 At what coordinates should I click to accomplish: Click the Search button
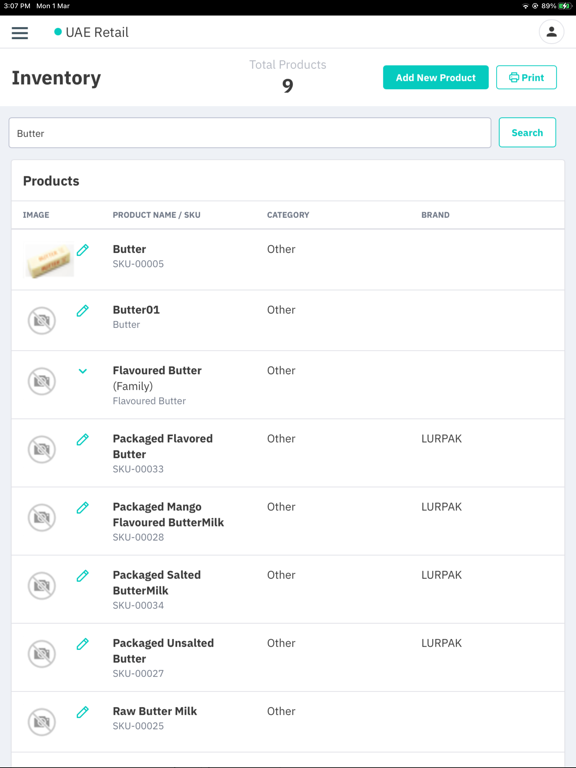click(527, 132)
